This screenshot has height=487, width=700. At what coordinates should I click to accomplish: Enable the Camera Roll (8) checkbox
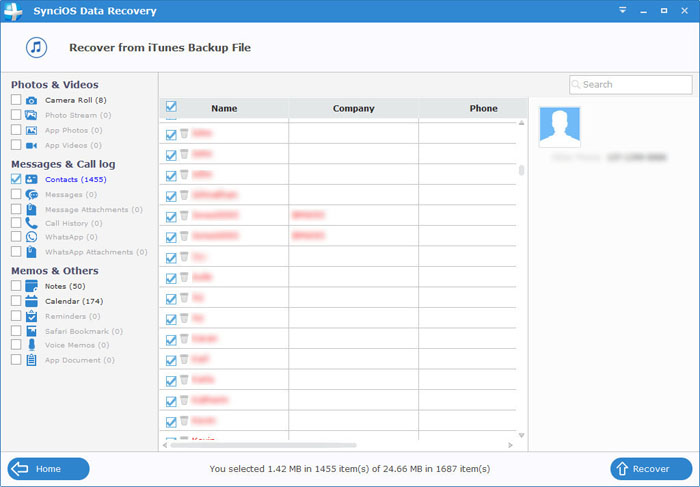click(16, 100)
